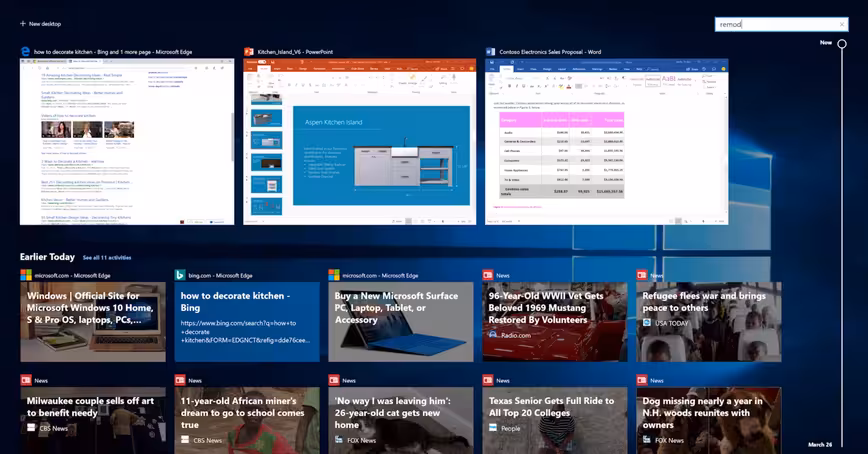The width and height of the screenshot is (868, 454).
Task: Open the Edge window showing kitchen decorating results
Action: coord(127,142)
